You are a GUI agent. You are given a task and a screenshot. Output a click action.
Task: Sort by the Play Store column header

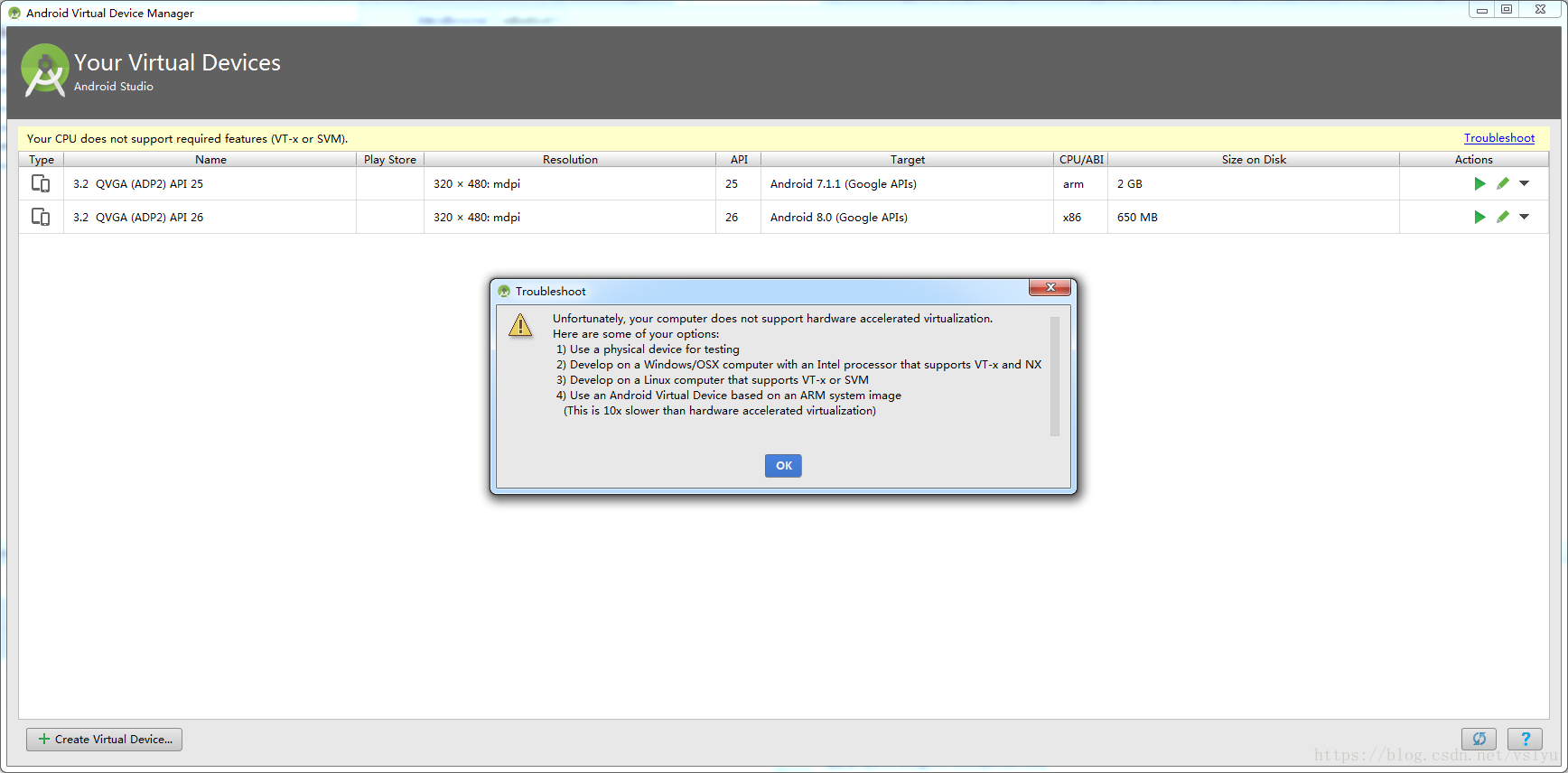pos(390,160)
